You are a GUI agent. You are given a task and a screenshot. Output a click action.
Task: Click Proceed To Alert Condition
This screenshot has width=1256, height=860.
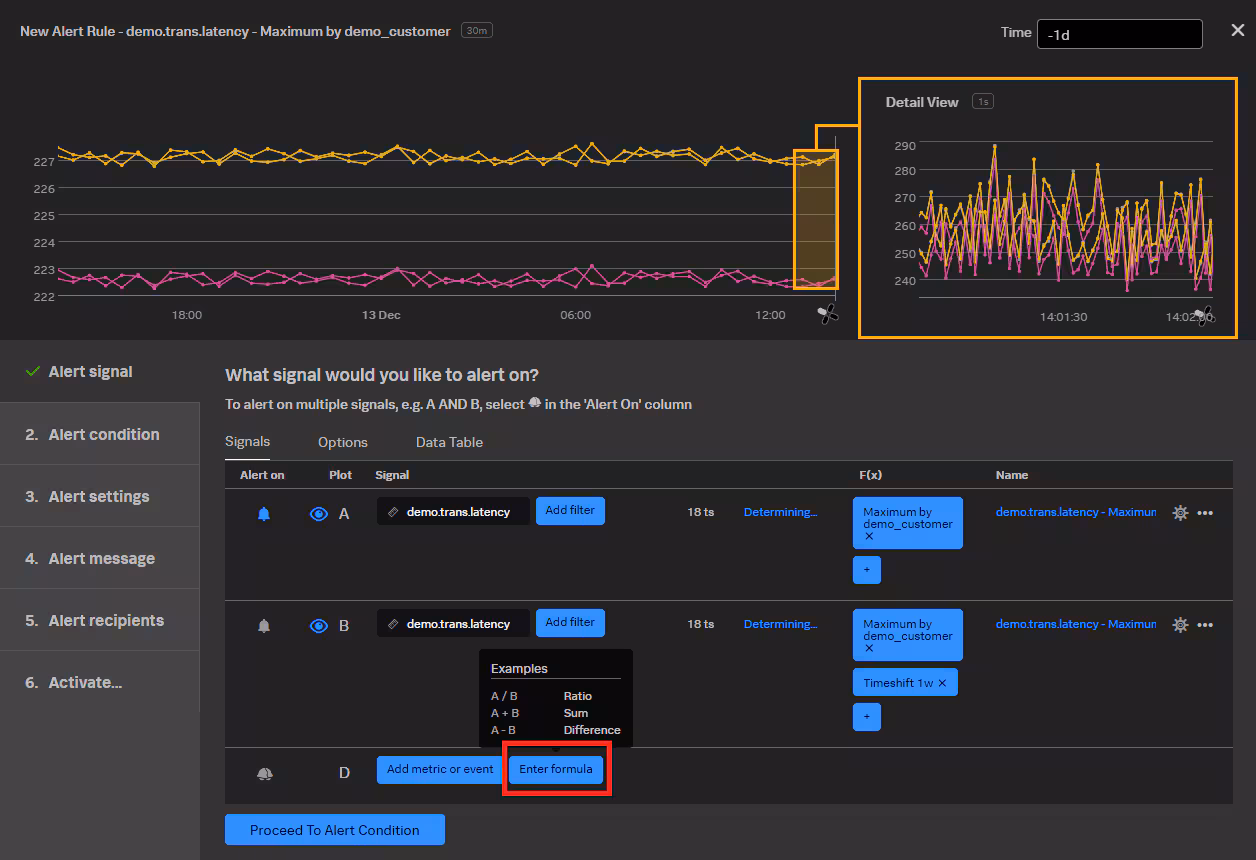(x=334, y=830)
